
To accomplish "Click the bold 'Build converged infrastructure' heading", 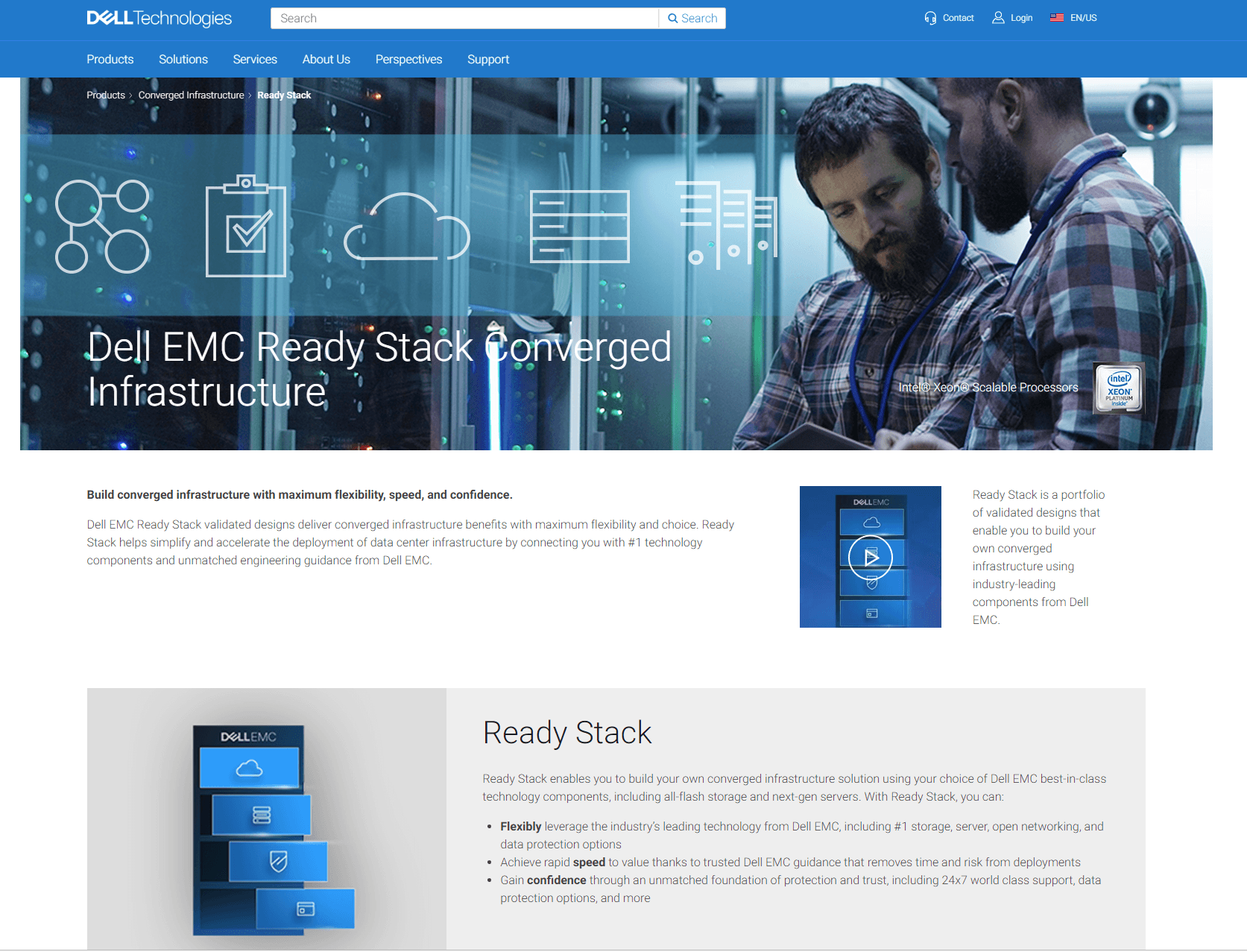I will [x=300, y=494].
